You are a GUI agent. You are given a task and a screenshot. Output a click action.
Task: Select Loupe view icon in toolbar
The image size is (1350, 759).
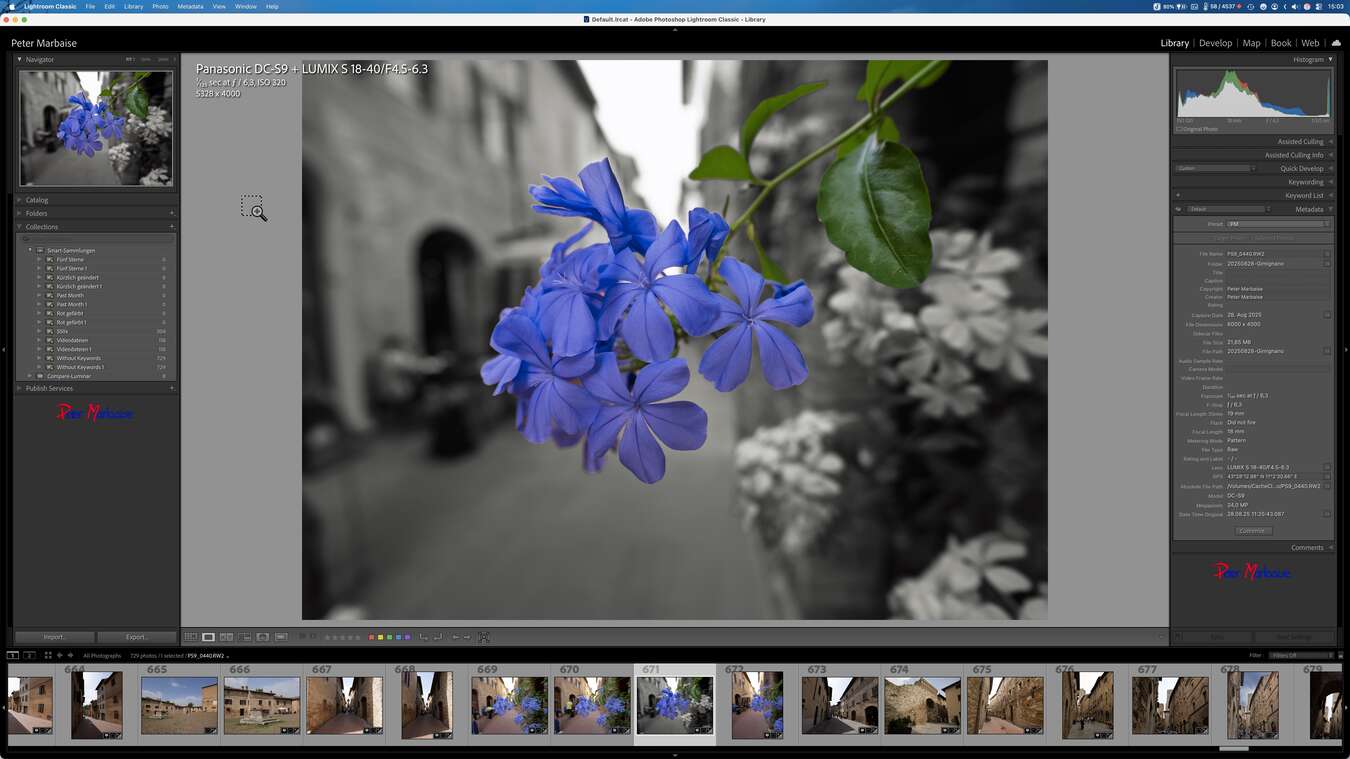(x=208, y=637)
